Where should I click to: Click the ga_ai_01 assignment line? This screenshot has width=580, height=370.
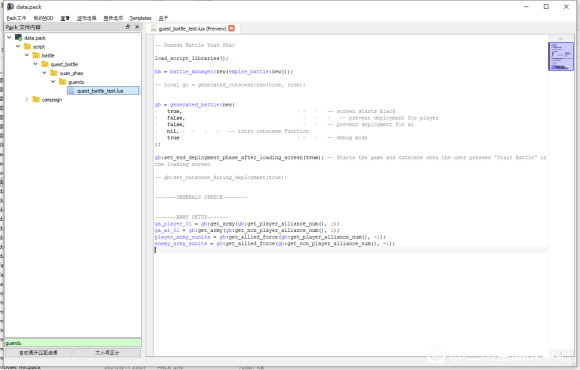click(247, 231)
